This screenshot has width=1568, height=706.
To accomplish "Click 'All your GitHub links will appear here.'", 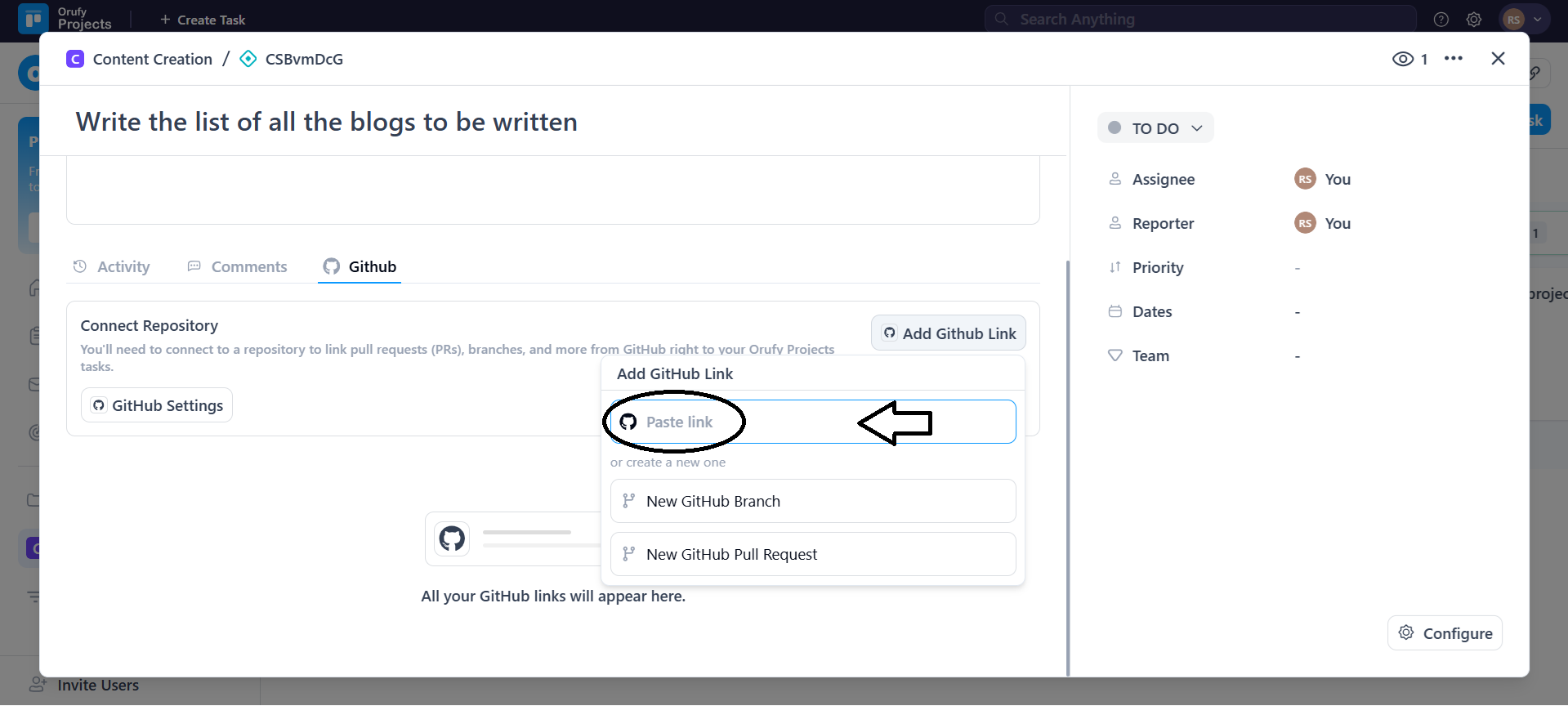I will [553, 597].
